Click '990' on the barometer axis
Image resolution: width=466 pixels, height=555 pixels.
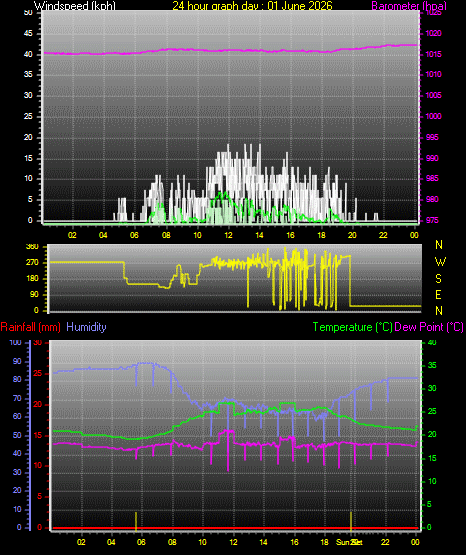(x=432, y=158)
